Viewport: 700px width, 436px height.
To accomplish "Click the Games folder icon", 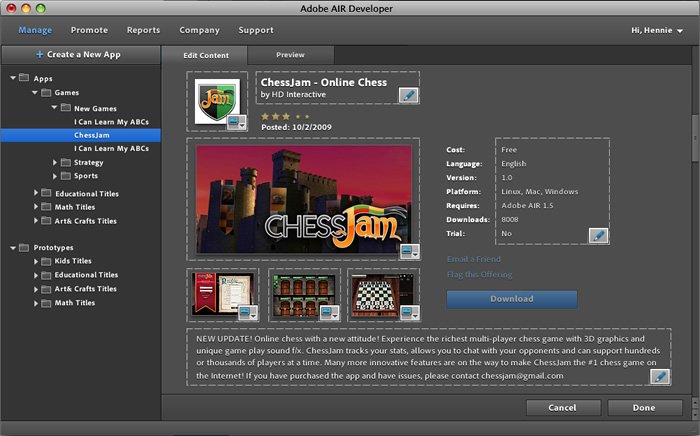I will [46, 92].
